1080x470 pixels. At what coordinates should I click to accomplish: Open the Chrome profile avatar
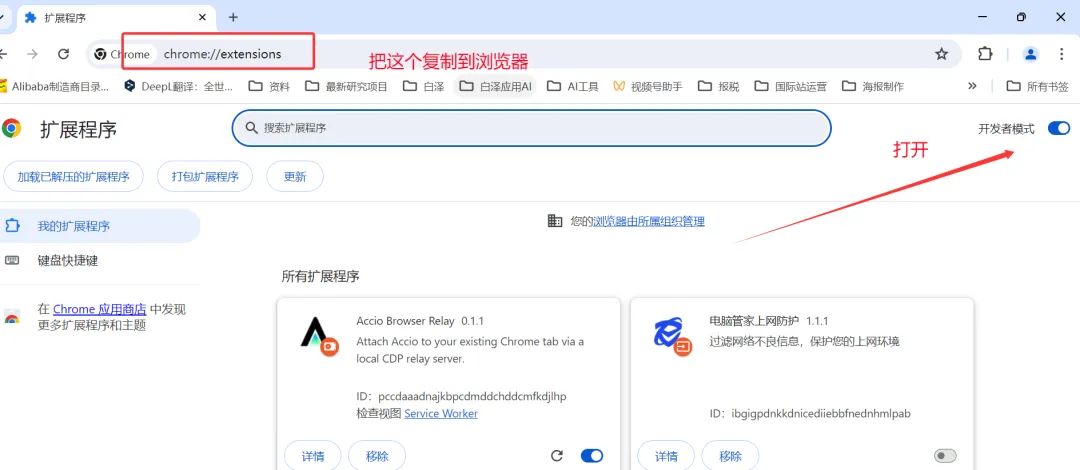(1030, 54)
